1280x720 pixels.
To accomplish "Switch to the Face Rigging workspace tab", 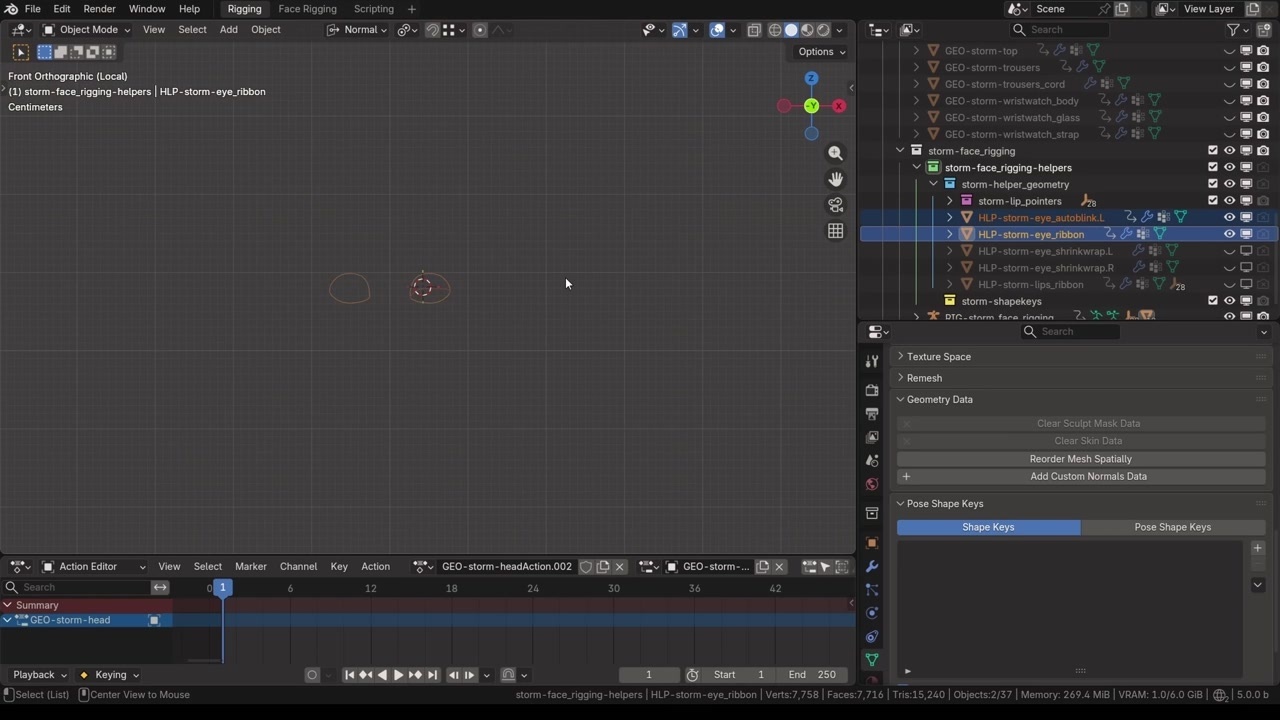I will point(307,9).
